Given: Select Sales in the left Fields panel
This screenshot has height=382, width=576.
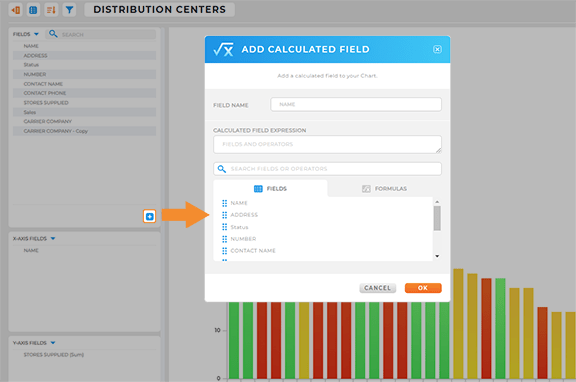Looking at the screenshot, I should (84, 112).
